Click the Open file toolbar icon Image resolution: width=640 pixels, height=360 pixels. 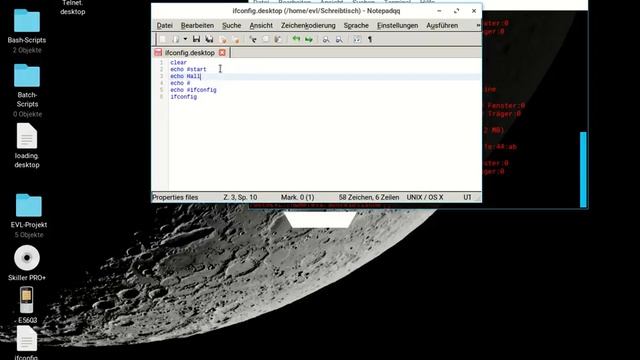(x=176, y=39)
